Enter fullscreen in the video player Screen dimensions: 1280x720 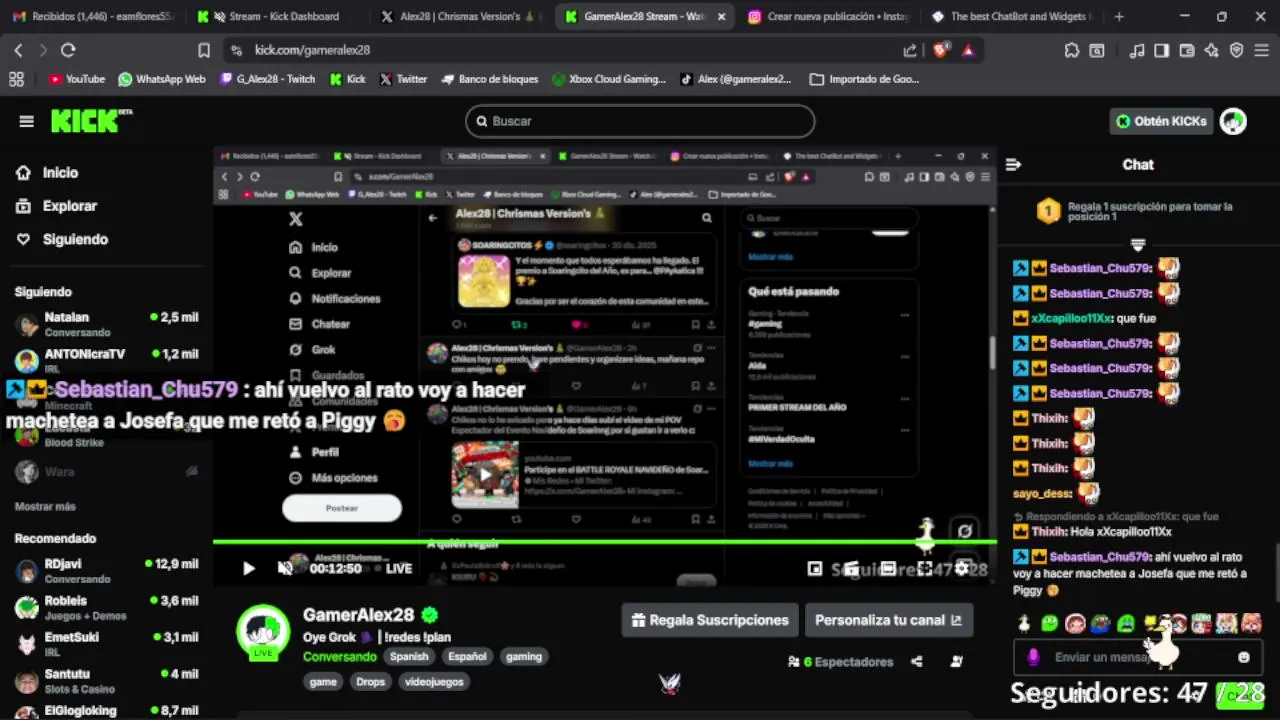click(x=925, y=568)
